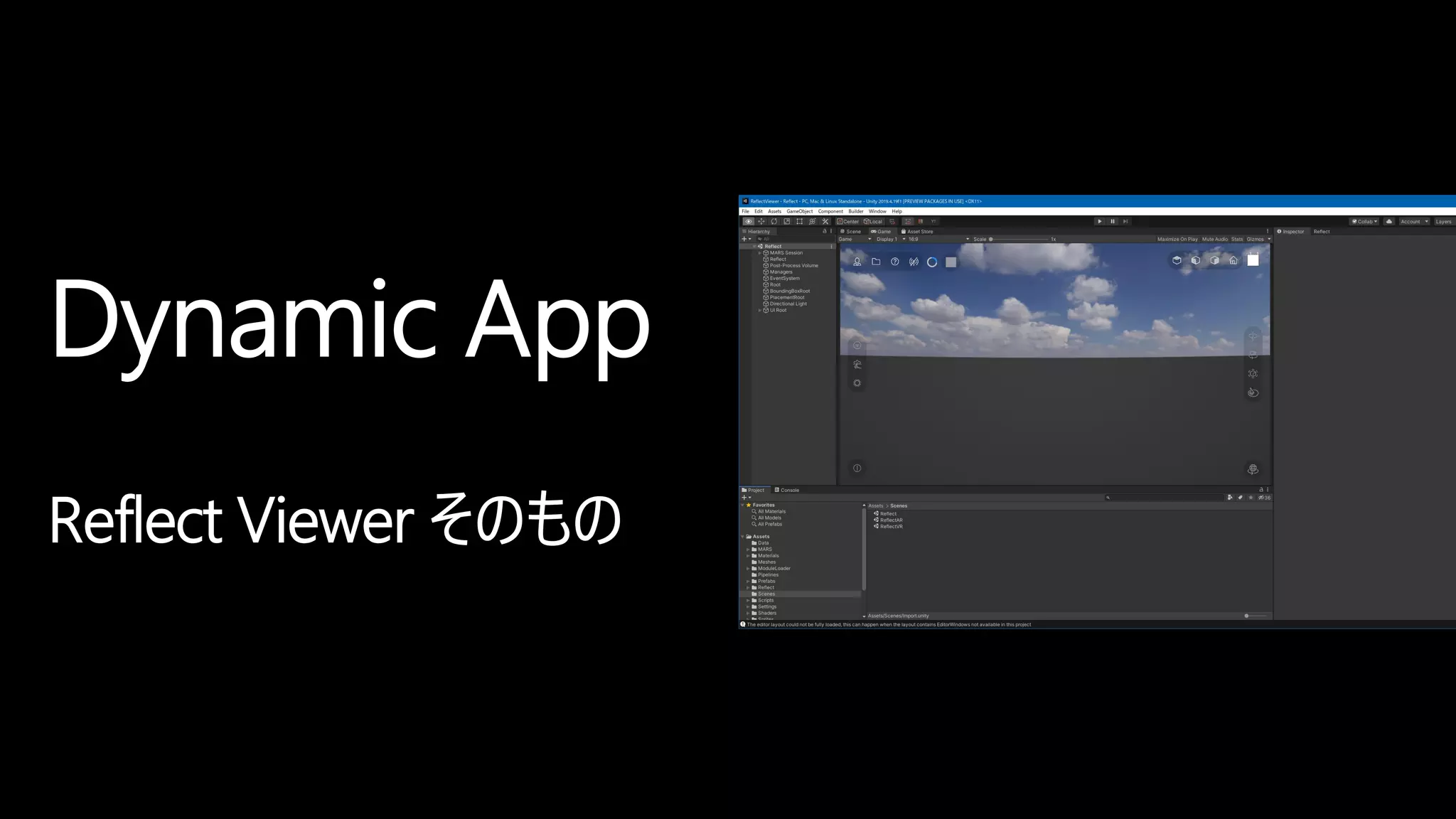Open the folder icon in Reflect viewer
This screenshot has height=819, width=1456.
pyautogui.click(x=876, y=262)
